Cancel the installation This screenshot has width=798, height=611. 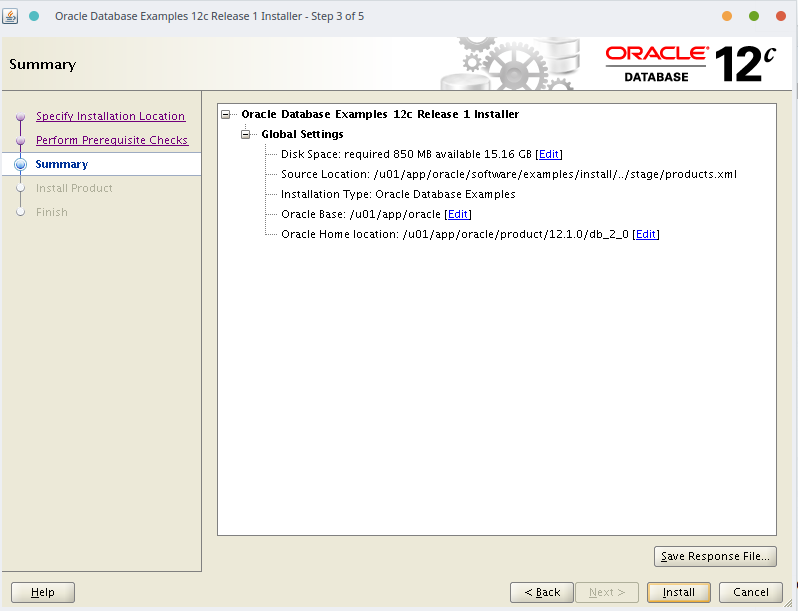click(751, 592)
